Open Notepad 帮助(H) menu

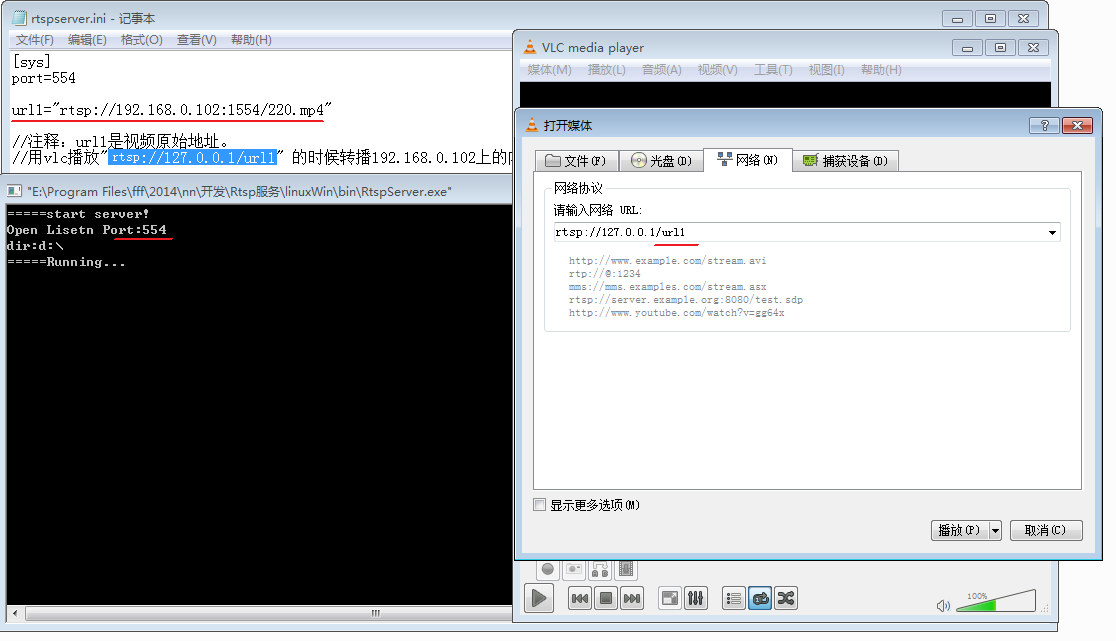click(x=251, y=40)
